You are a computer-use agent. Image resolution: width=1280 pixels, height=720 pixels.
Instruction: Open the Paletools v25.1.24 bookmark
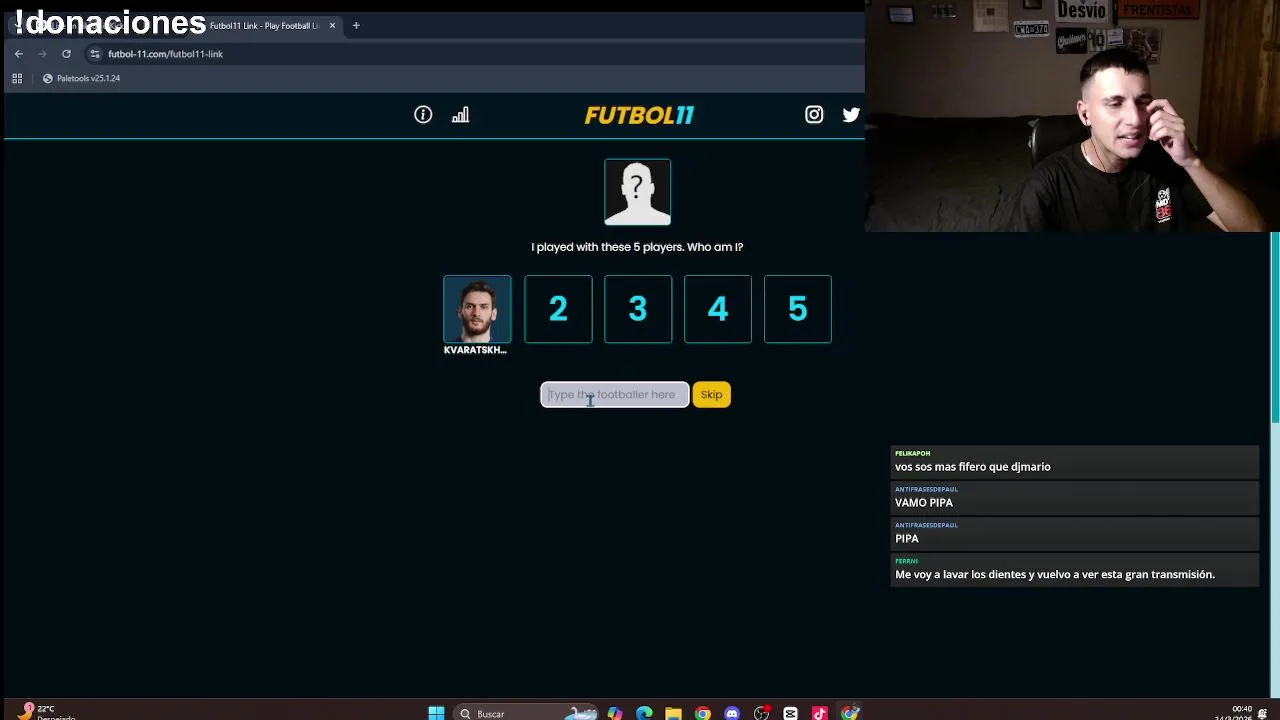(x=81, y=78)
